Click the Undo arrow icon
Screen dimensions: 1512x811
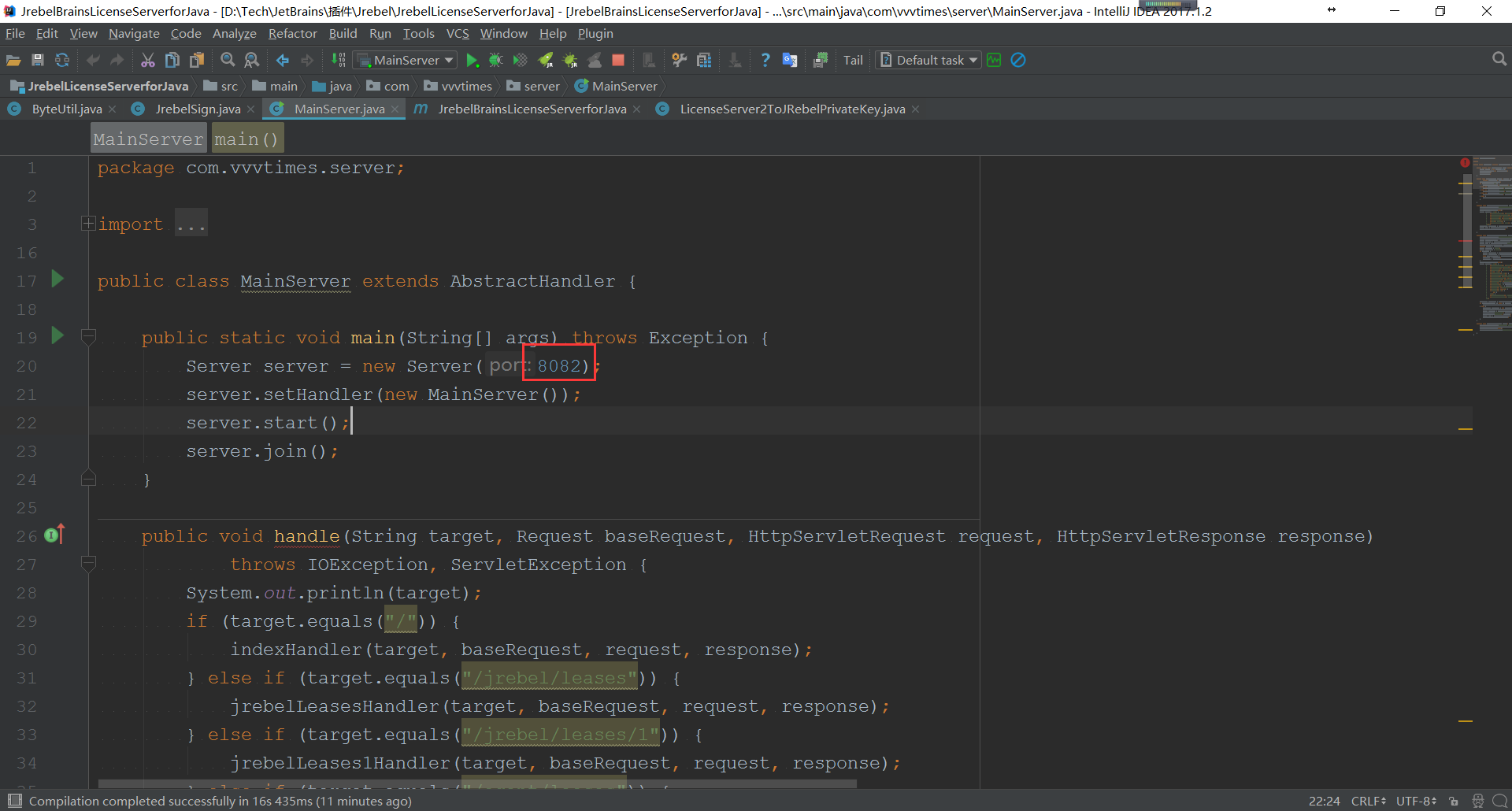pyautogui.click(x=93, y=61)
